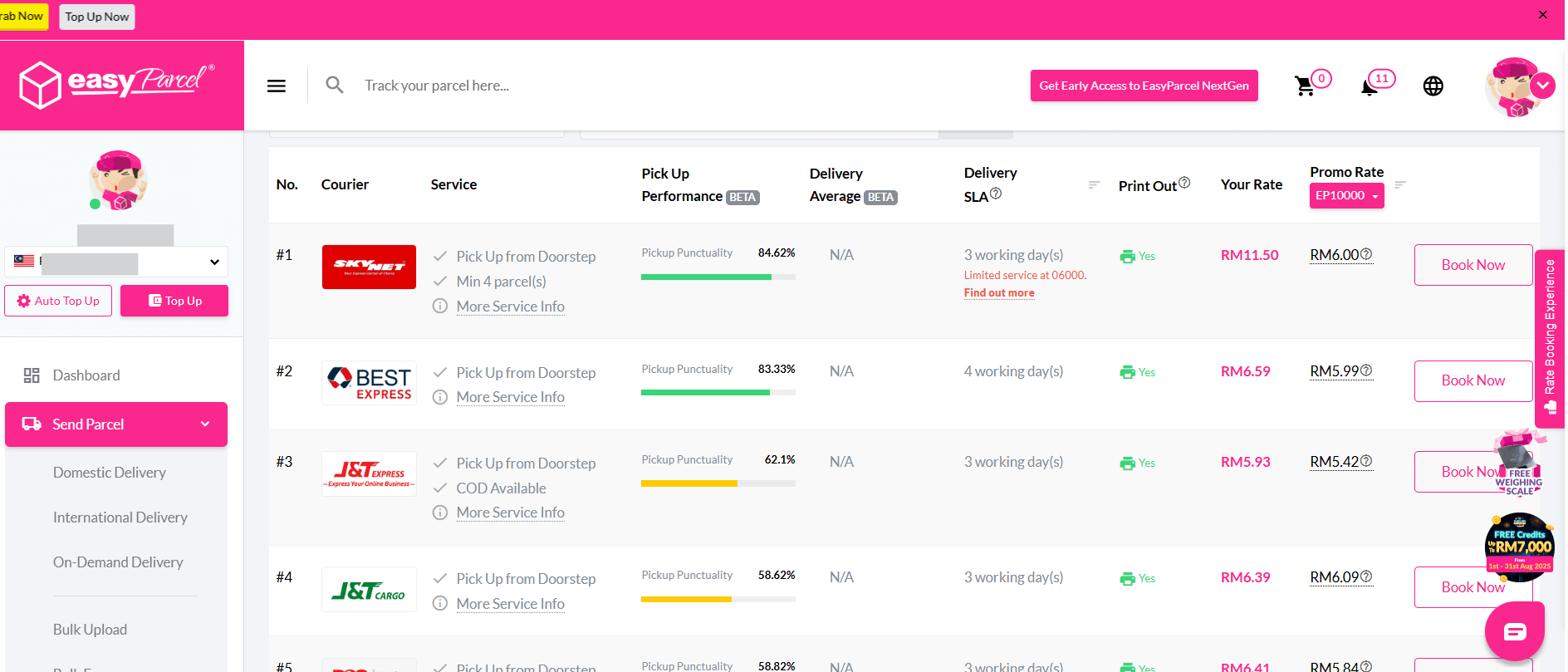
Task: Open More Service Info for Best Express
Action: 511,397
